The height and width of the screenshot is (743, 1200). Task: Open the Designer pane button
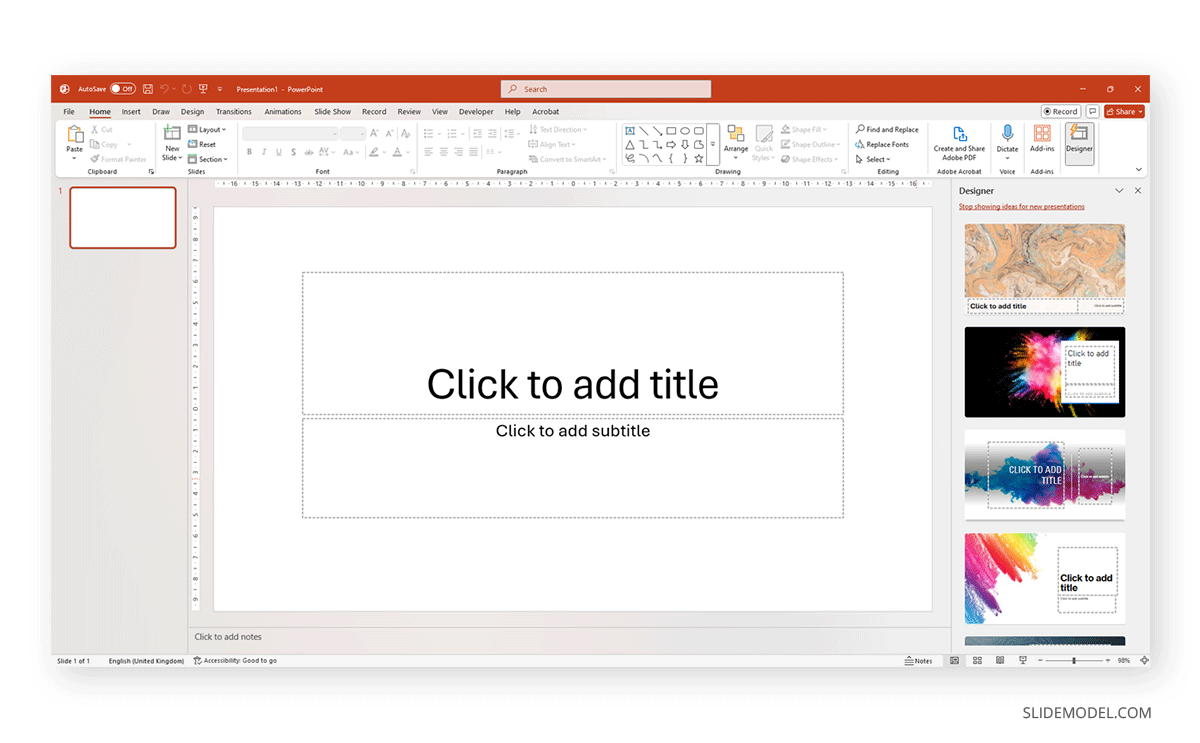(x=1079, y=139)
